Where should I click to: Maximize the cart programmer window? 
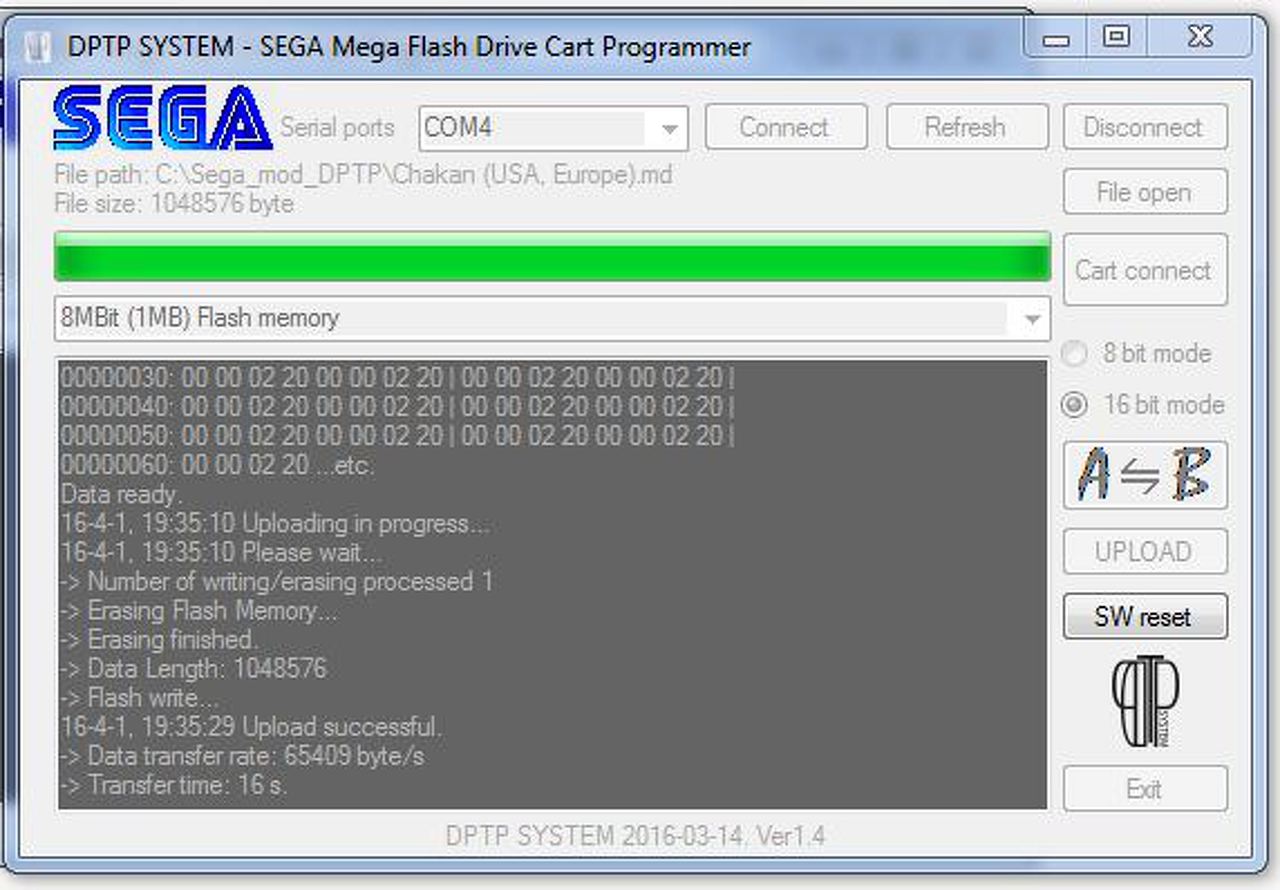(1116, 39)
